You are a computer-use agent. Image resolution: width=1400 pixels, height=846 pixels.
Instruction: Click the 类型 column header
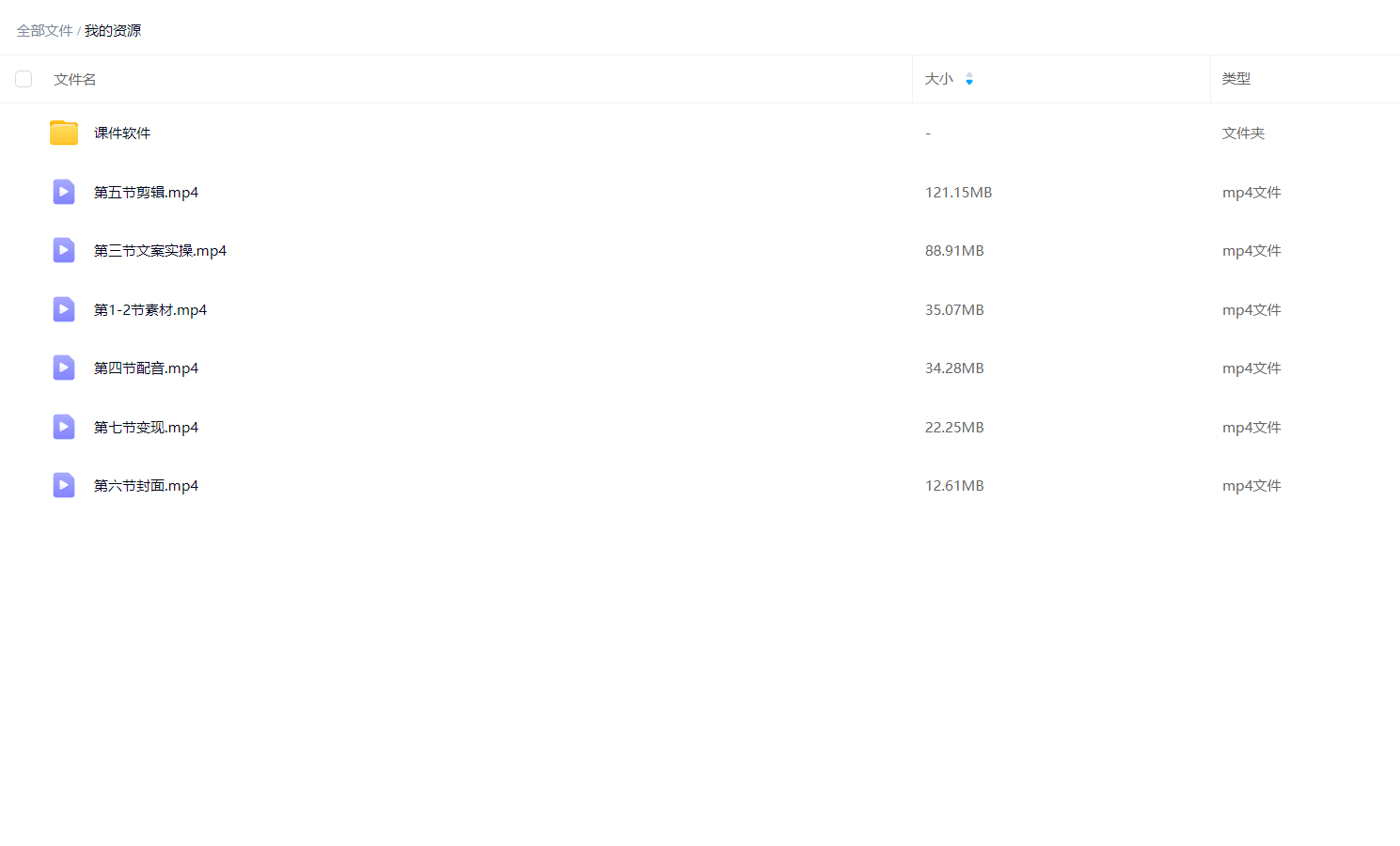tap(1235, 79)
